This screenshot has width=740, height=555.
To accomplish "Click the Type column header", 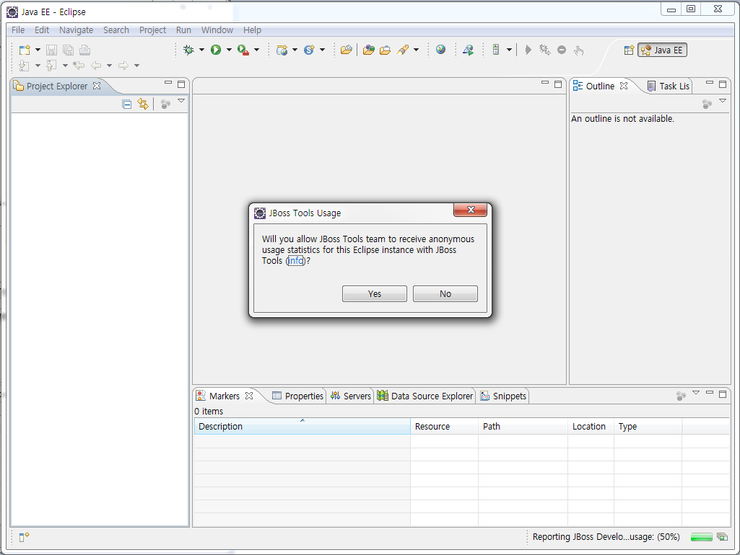I will click(x=648, y=426).
